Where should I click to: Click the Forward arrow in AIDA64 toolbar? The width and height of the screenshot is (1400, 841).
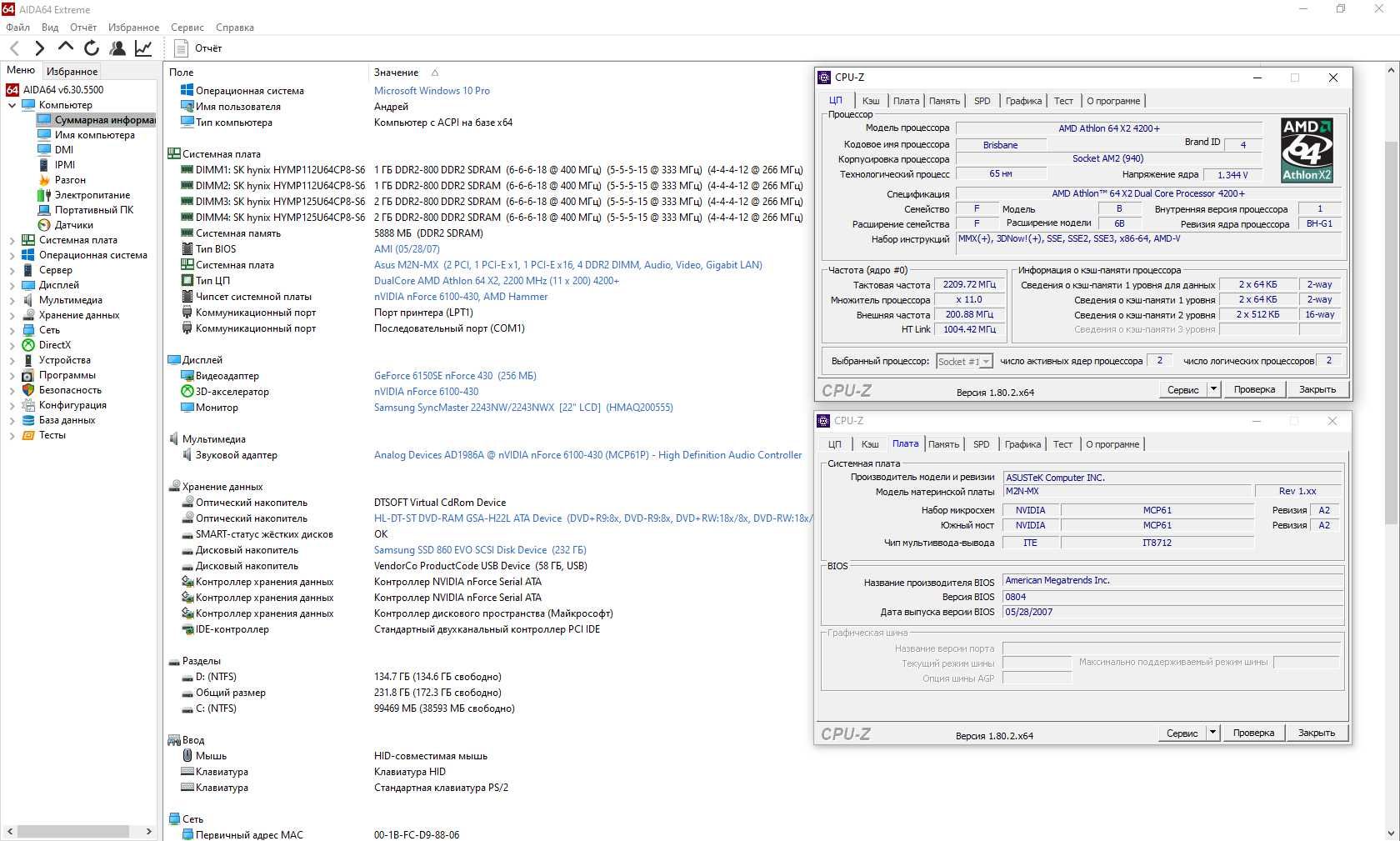click(39, 48)
